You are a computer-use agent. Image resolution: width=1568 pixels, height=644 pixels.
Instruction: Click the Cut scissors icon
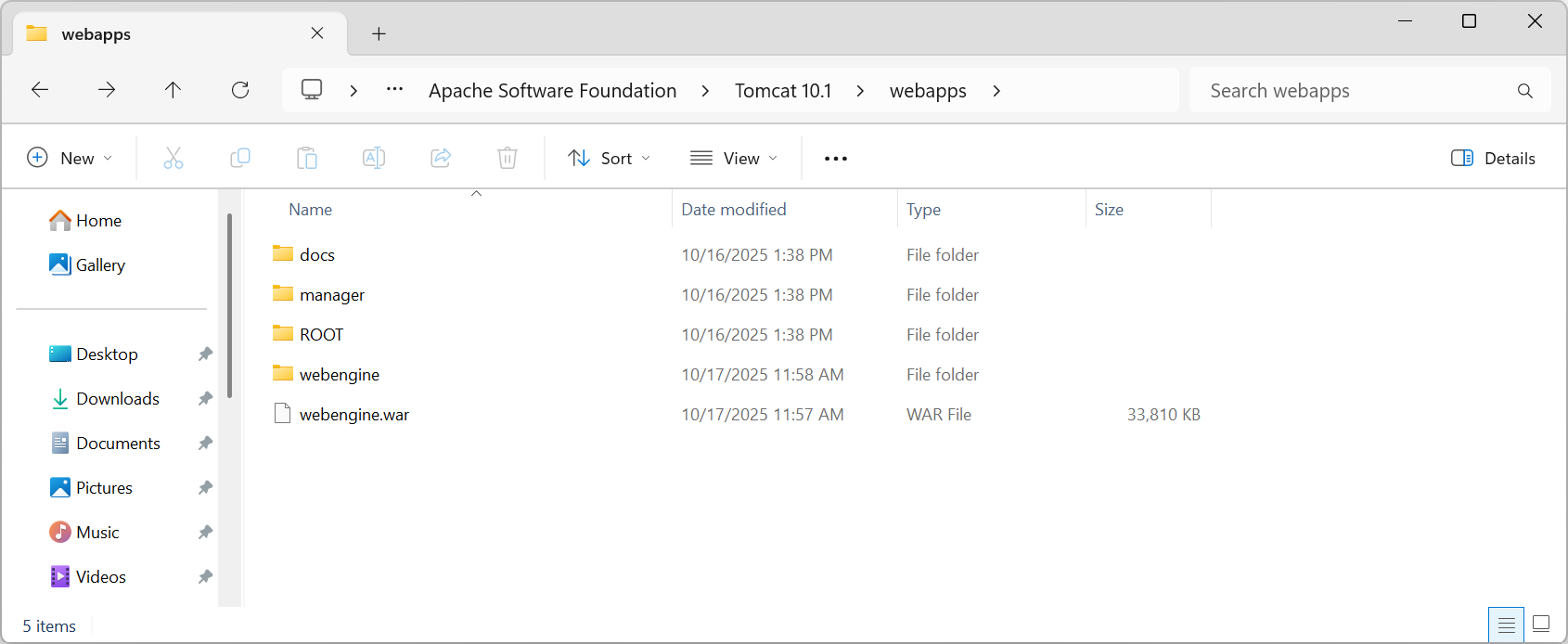click(174, 158)
